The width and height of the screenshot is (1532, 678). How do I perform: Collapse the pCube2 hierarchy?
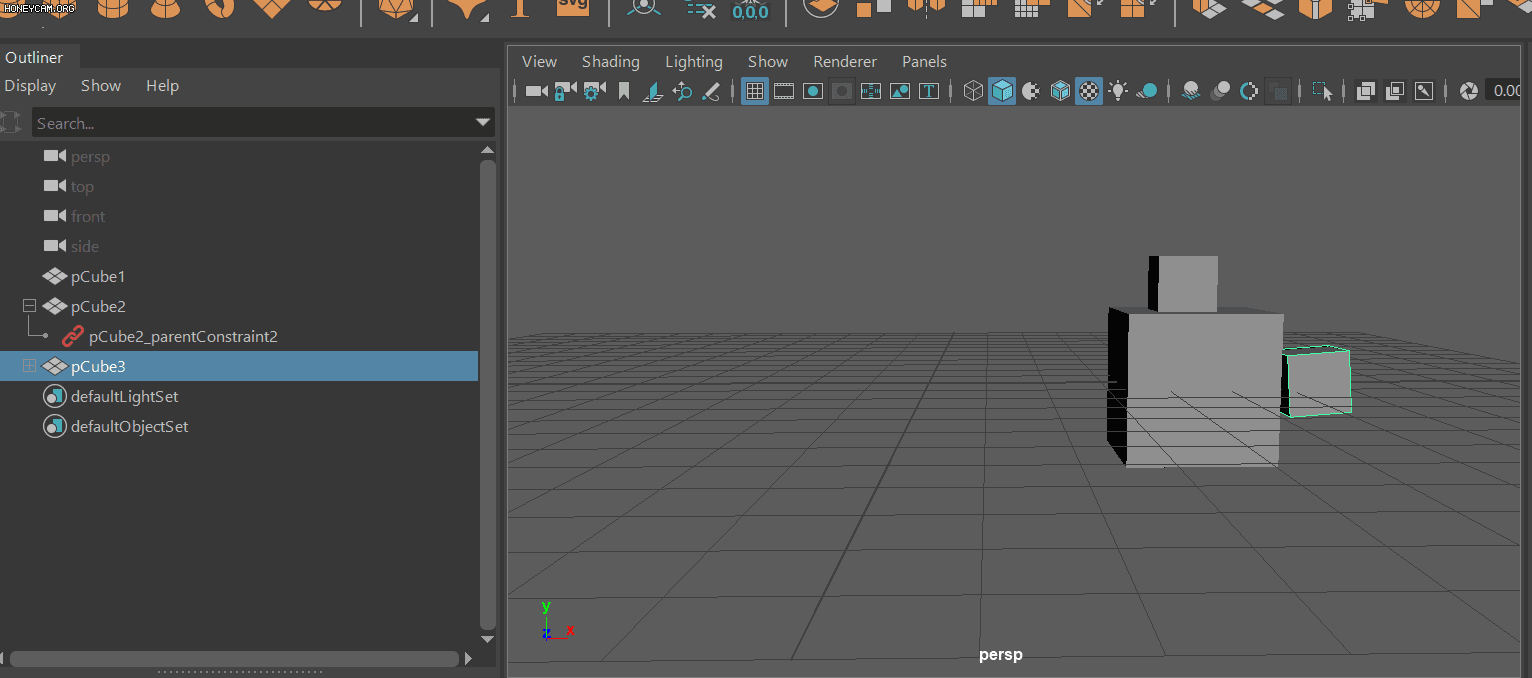pyautogui.click(x=29, y=306)
